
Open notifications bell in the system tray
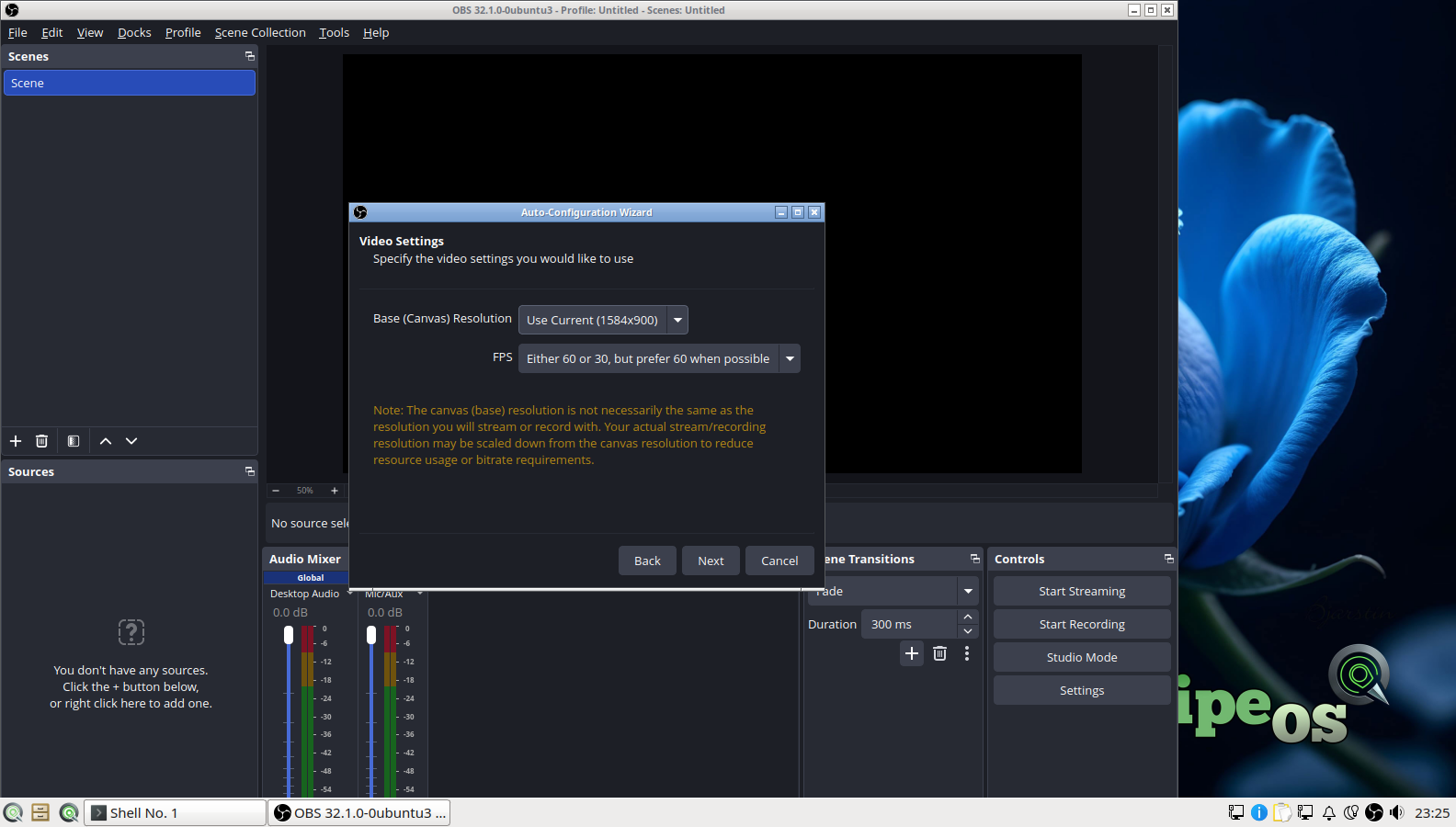pyautogui.click(x=1329, y=812)
